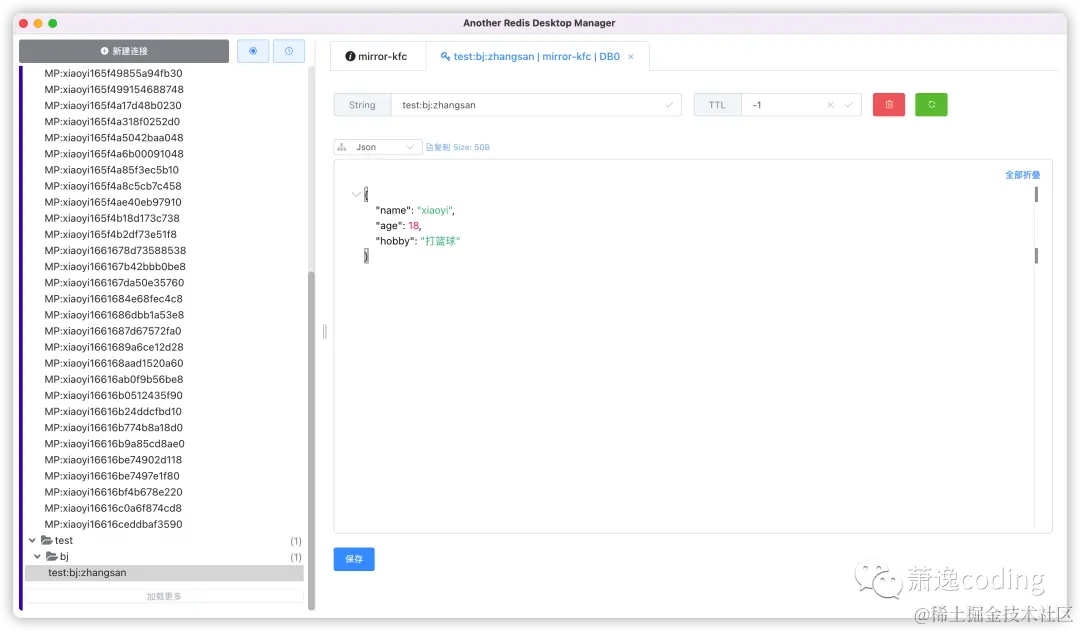Image resolution: width=1080 pixels, height=631 pixels.
Task: Select key MP:xiaoyi165f4a17d48b0230
Action: (x=113, y=106)
